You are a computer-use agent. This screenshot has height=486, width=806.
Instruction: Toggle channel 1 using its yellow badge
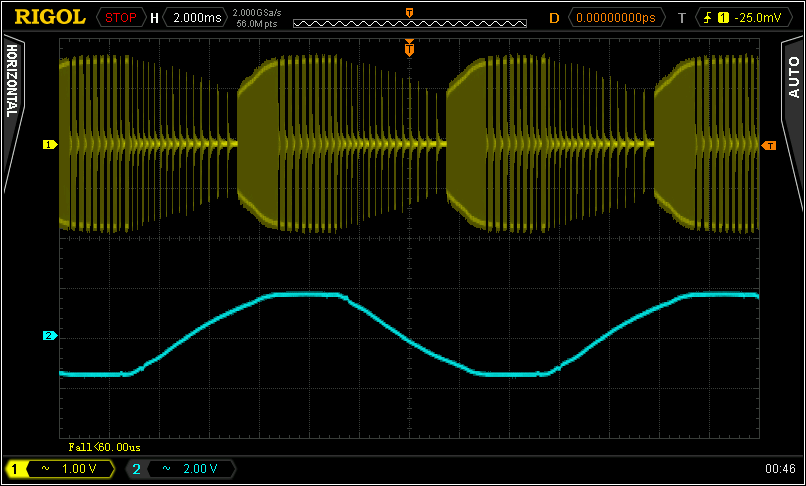[16, 468]
